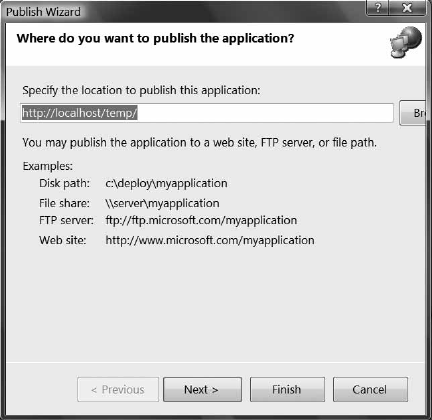
Task: Click the globe publish icon
Action: coord(406,42)
